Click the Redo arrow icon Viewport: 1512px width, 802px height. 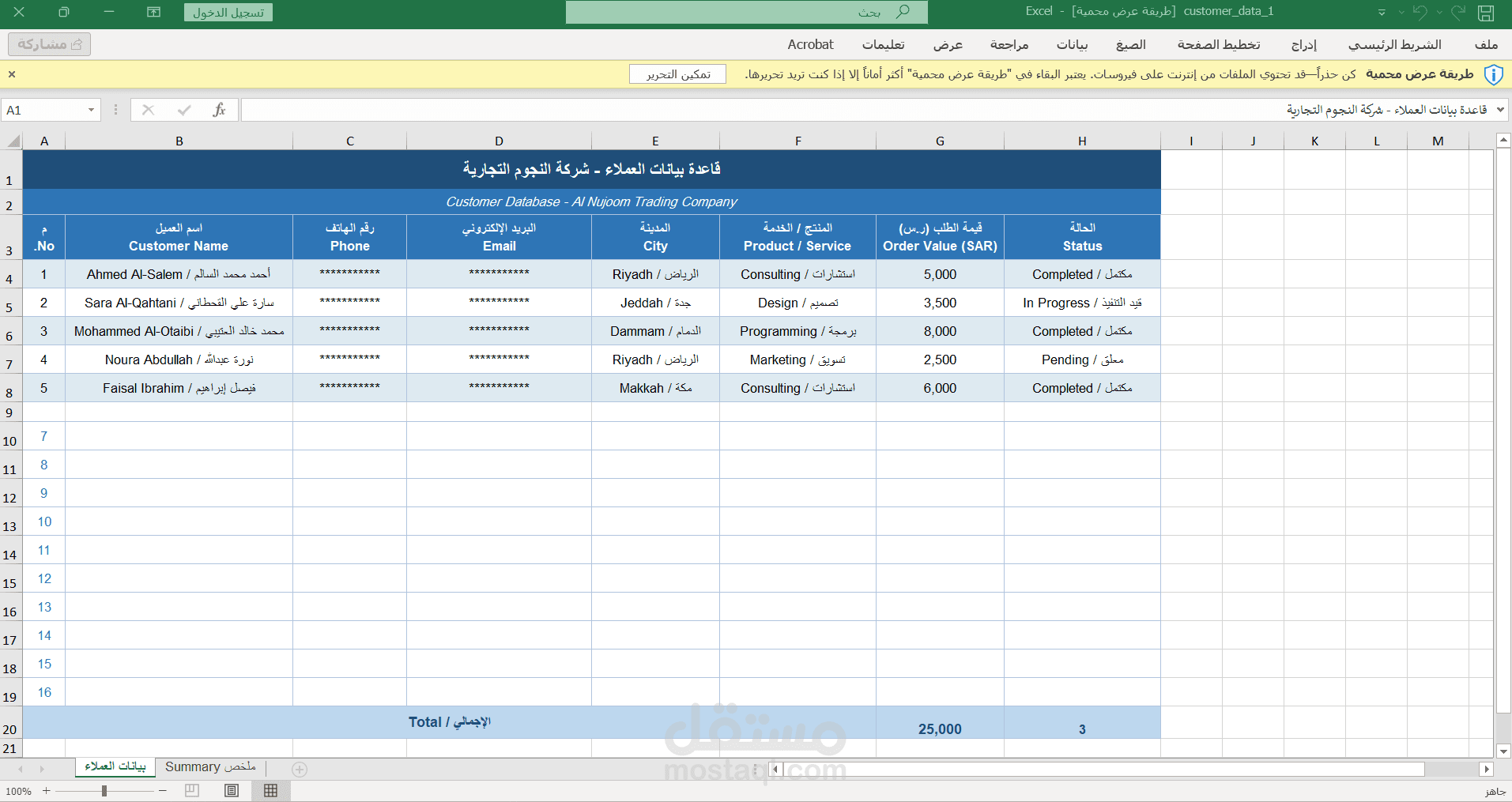tap(1458, 13)
